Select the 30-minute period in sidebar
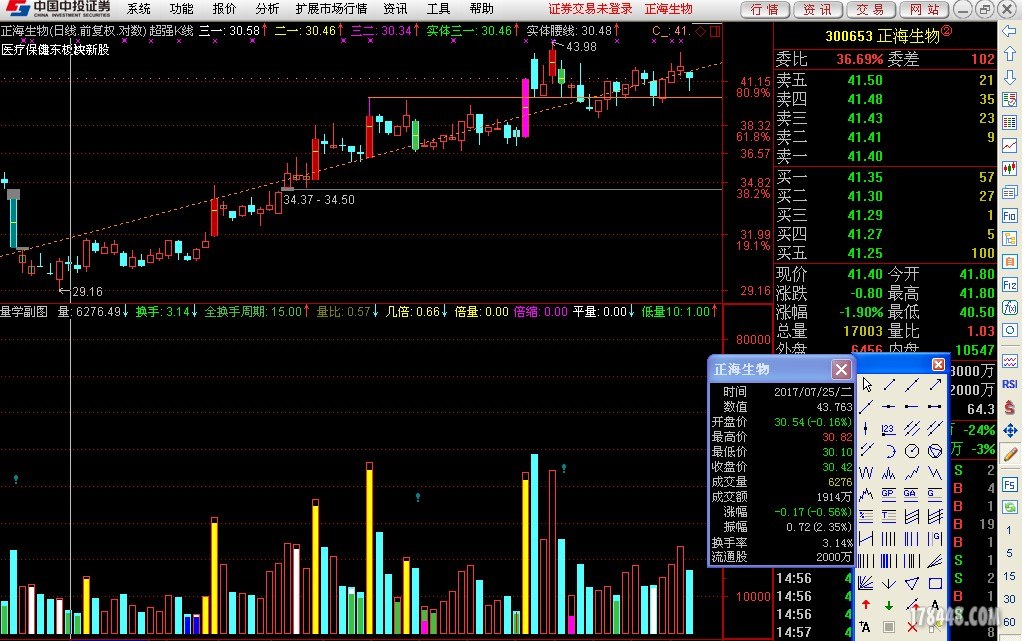This screenshot has width=1022, height=641. [x=1010, y=599]
